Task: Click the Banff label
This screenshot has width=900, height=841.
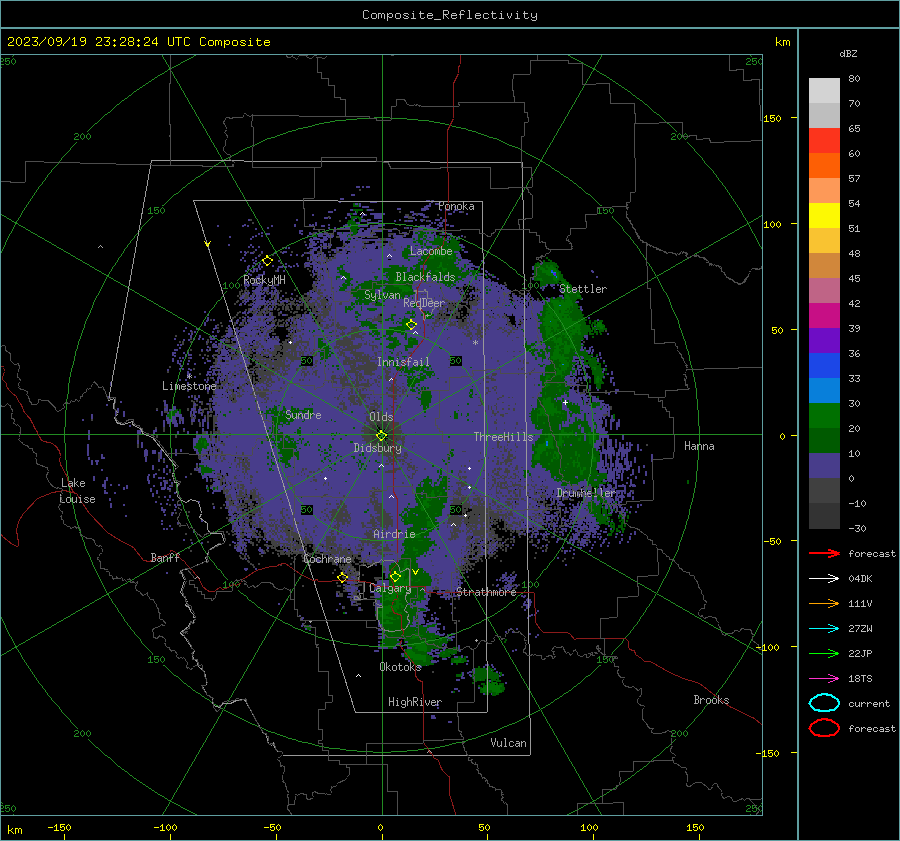Action: 165,557
